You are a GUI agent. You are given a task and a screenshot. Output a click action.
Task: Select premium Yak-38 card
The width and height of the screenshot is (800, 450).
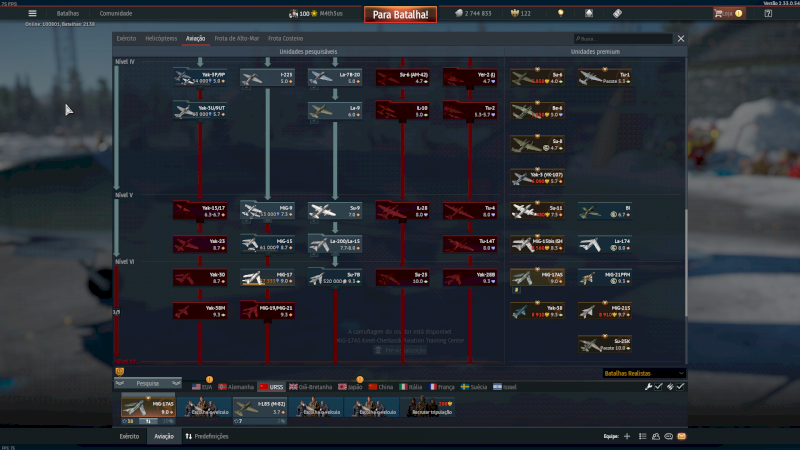click(537, 311)
